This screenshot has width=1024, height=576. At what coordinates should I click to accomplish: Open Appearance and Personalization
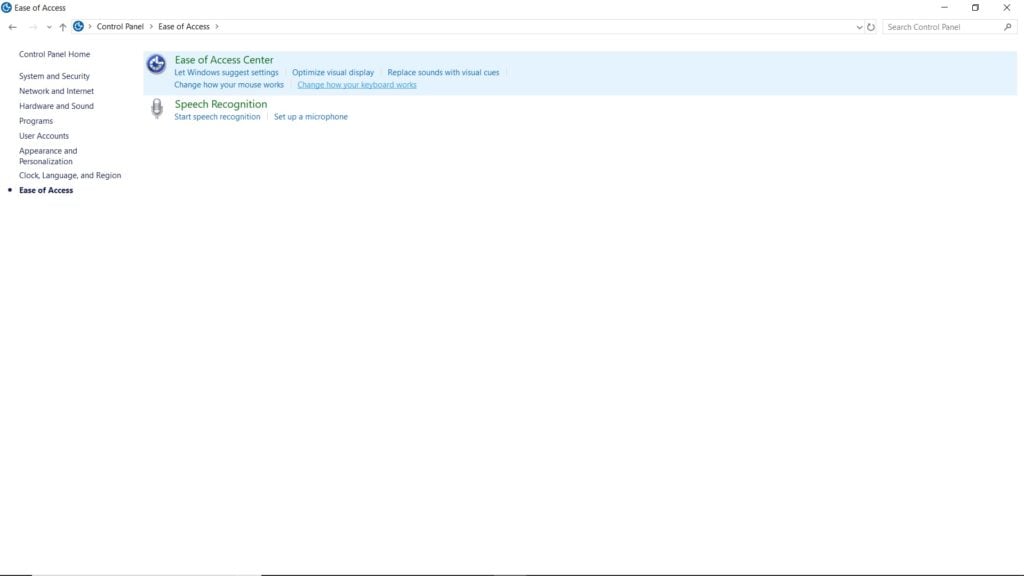[x=48, y=156]
